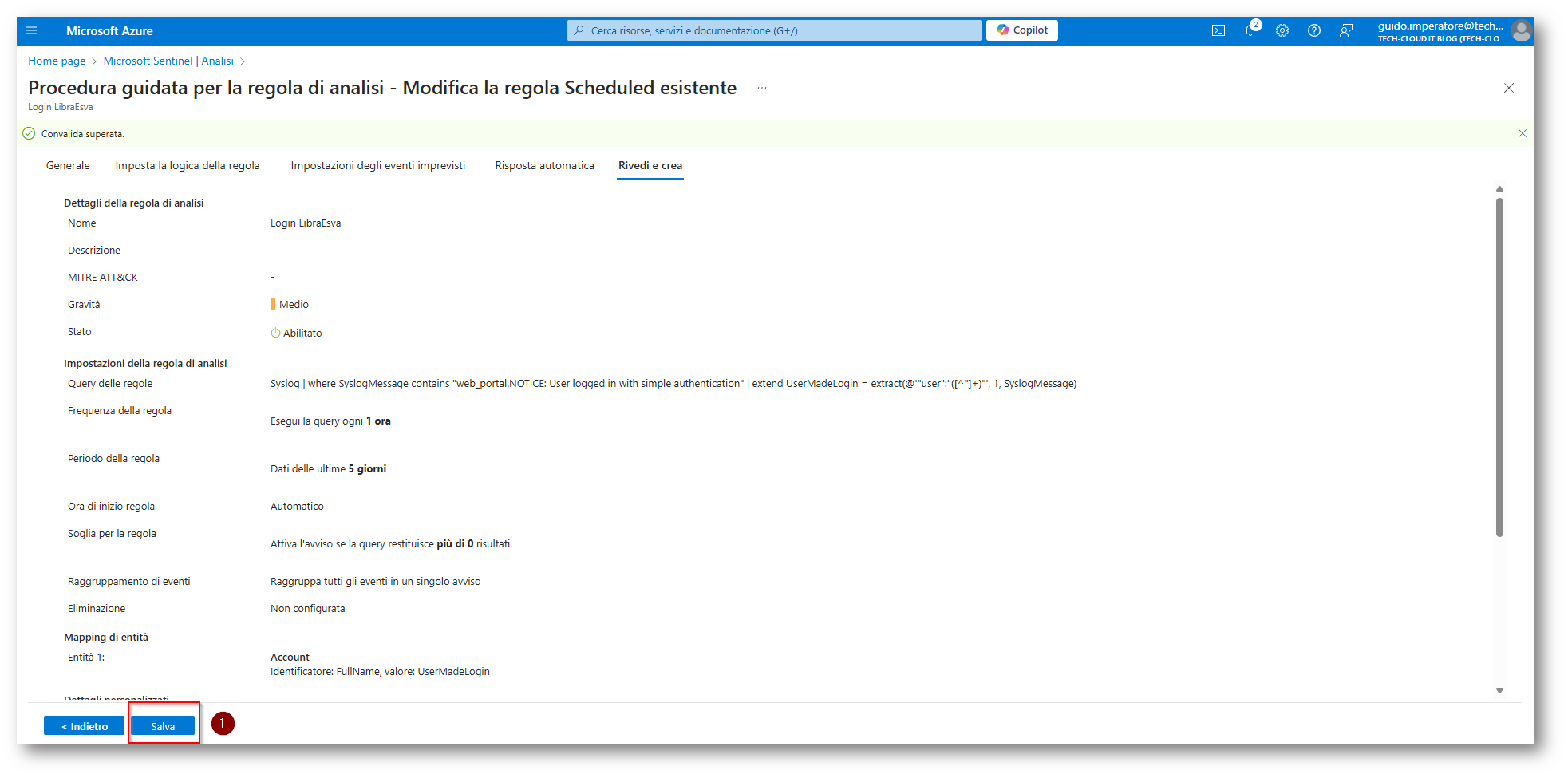This screenshot has height=778, width=1568.
Task: Switch to the Generale tab
Action: [68, 166]
